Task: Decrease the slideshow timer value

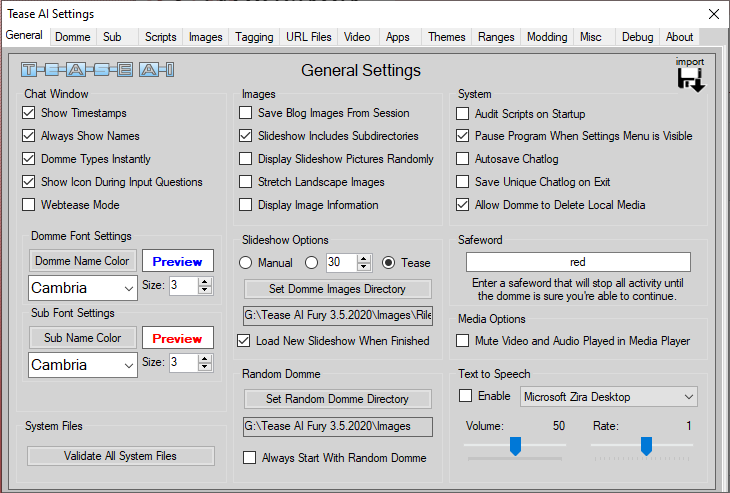Action: pos(364,267)
